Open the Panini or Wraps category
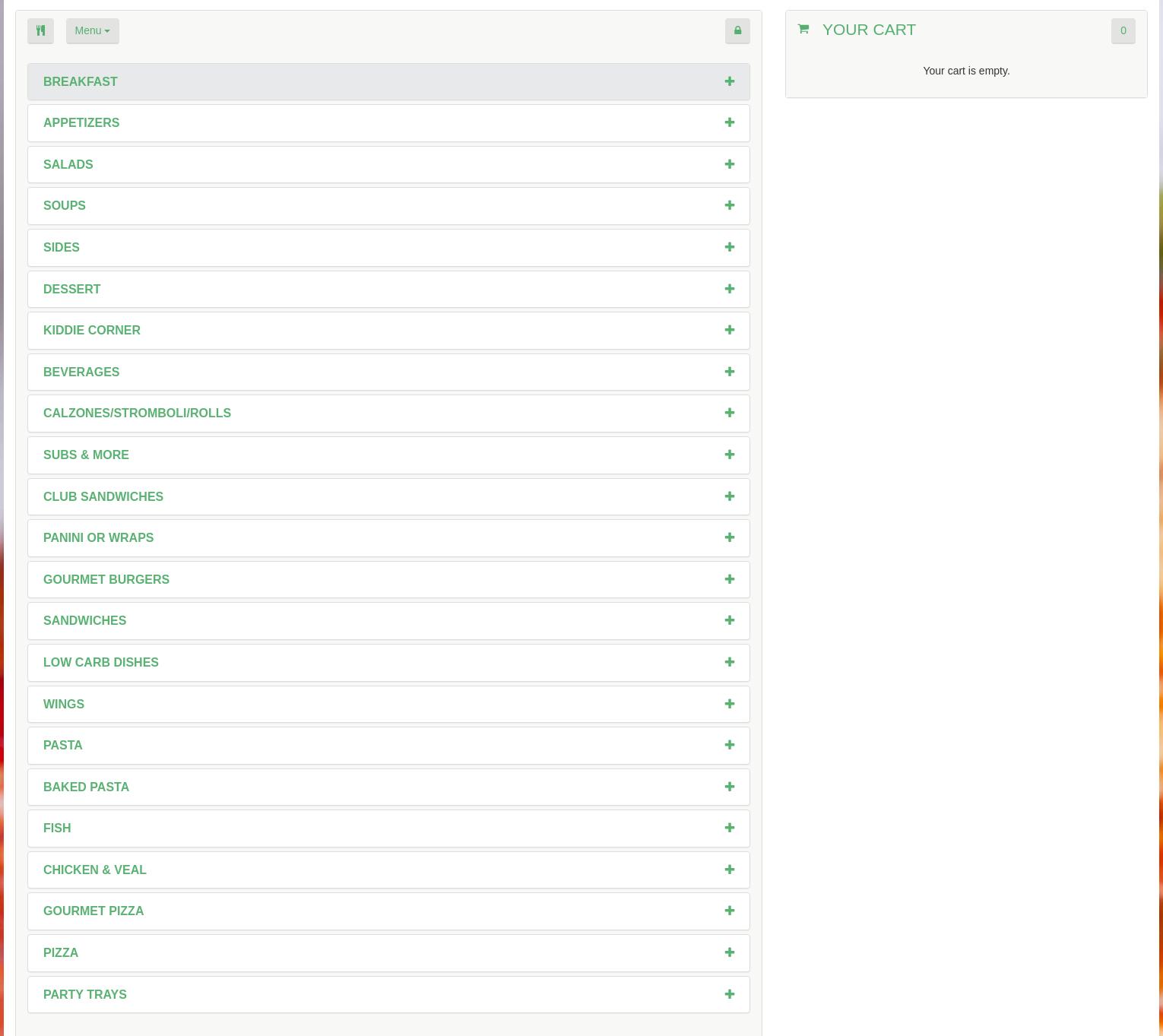Viewport: 1163px width, 1036px height. (x=388, y=538)
